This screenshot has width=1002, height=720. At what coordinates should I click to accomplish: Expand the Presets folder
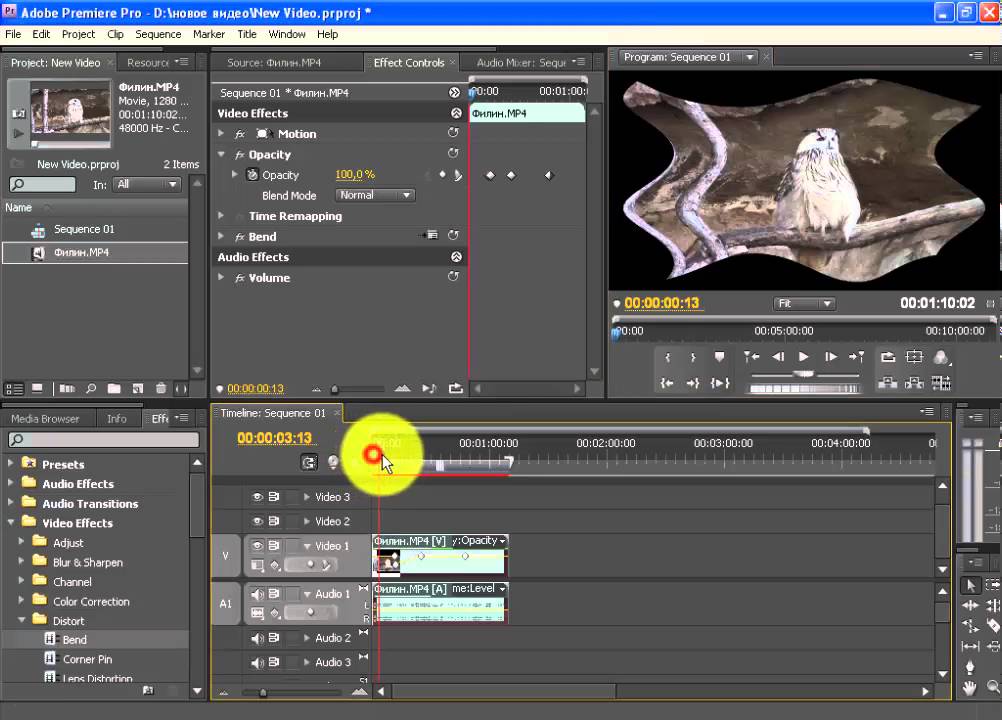click(11, 463)
